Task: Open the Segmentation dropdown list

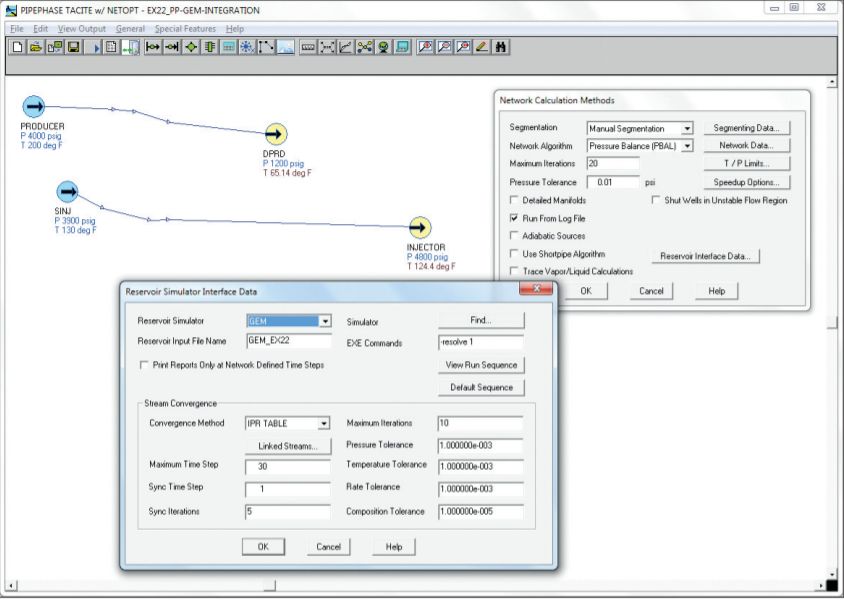Action: 686,129
